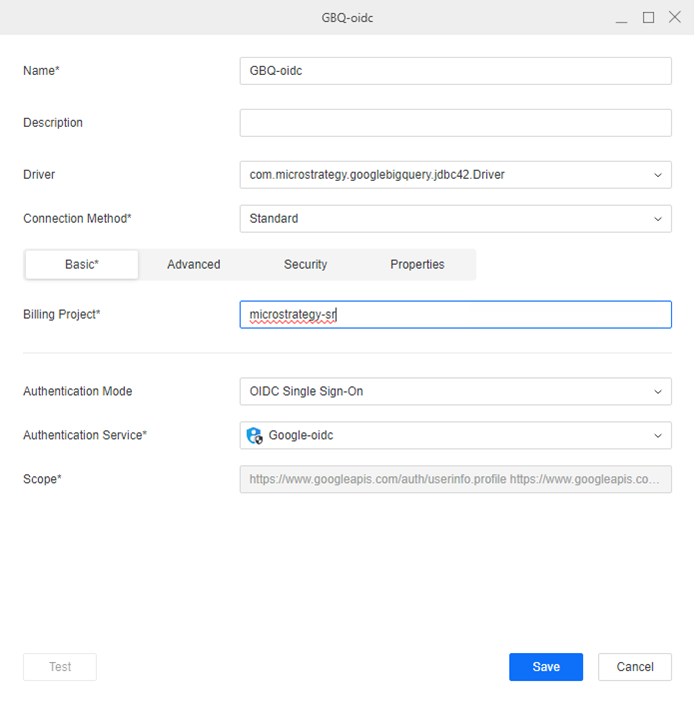694x702 pixels.
Task: Click the GBQ-oidc window title text
Action: (x=346, y=17)
